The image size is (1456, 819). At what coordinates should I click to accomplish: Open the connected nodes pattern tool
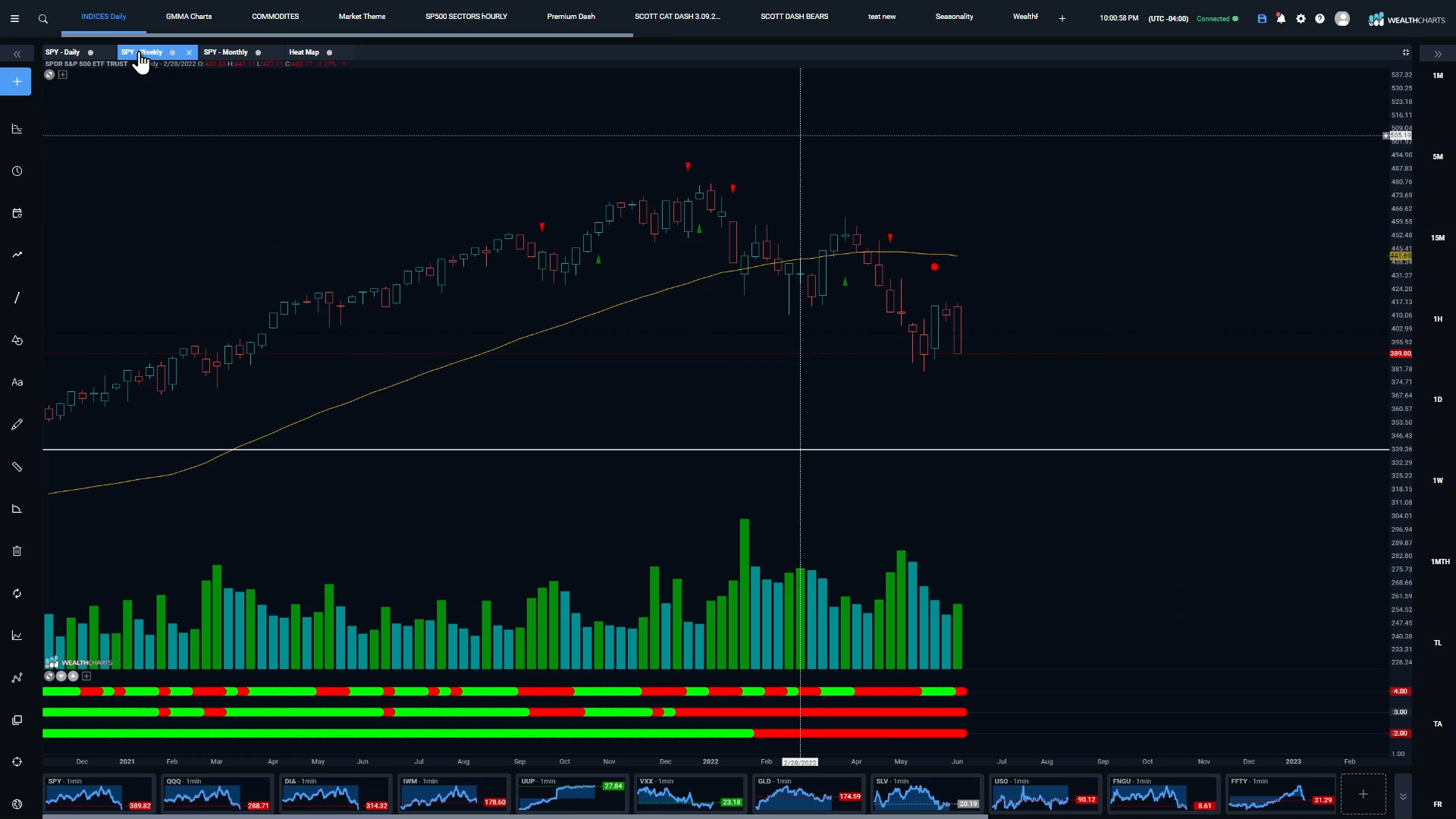17,678
